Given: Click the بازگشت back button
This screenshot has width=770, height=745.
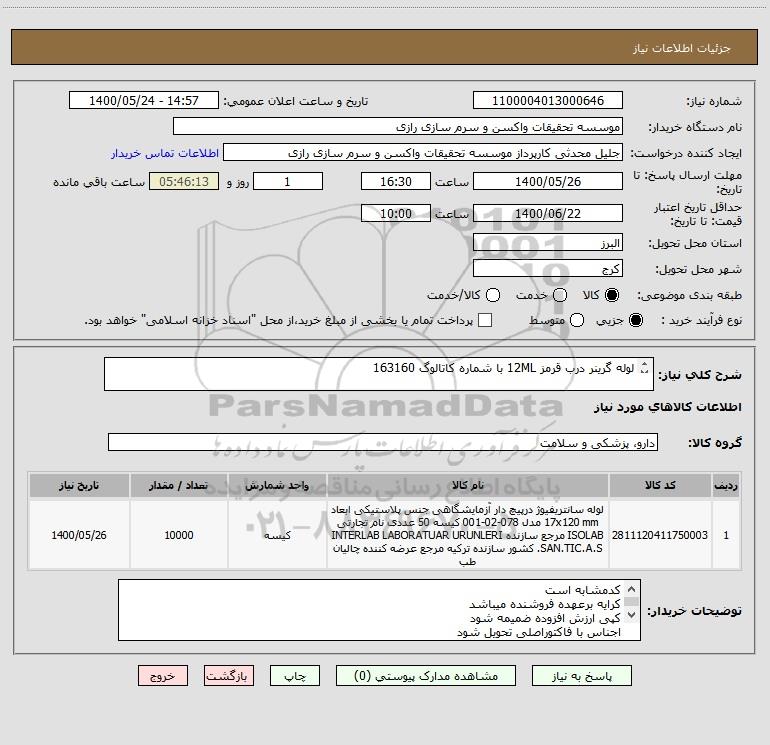Looking at the screenshot, I should point(229,676).
